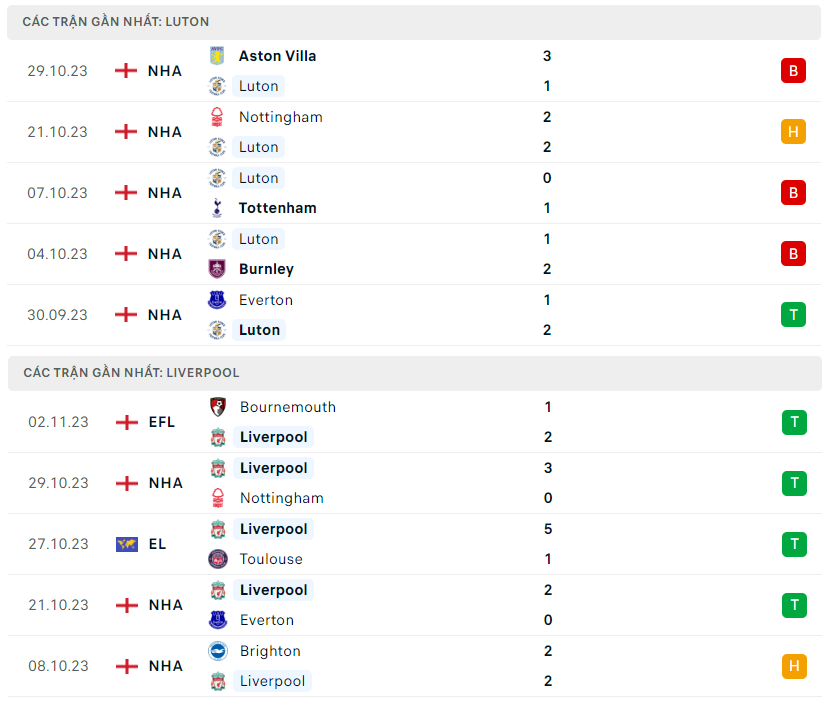Click the Bournemouth club crest icon
Screen dimensions: 830x711
click(217, 407)
